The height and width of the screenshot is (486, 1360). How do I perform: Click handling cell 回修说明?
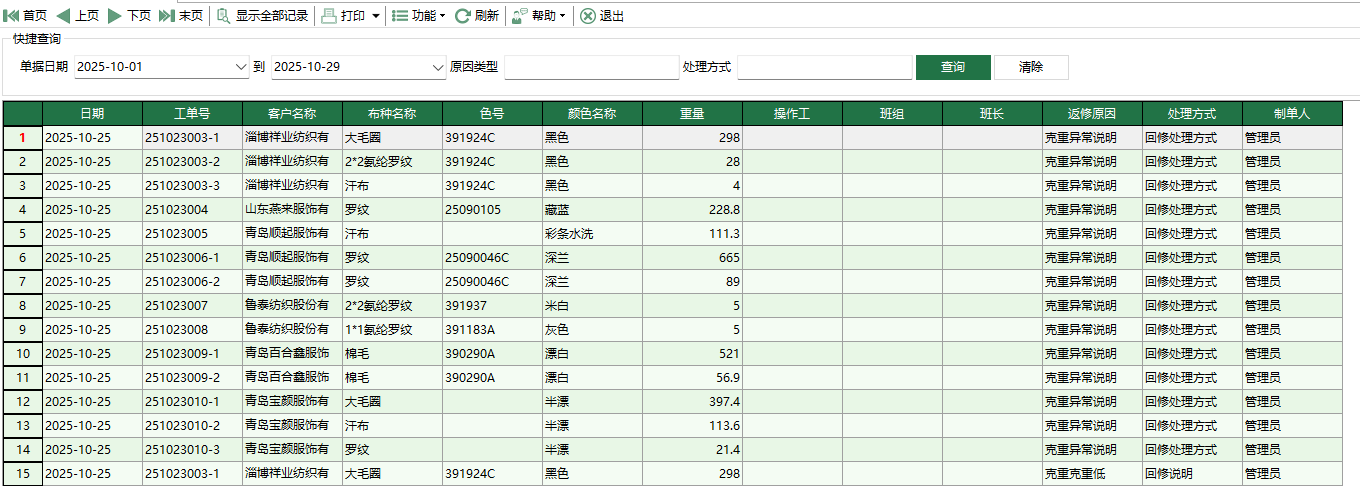coord(1193,473)
